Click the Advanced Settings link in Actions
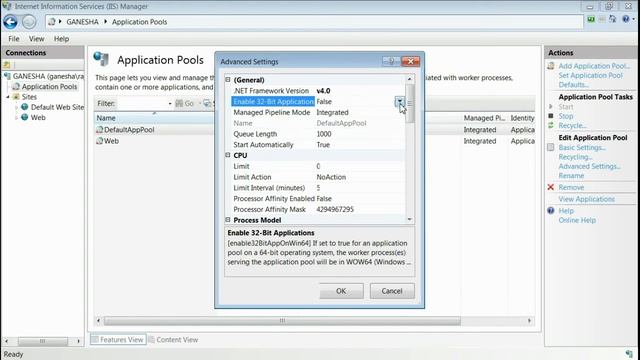The image size is (640, 360). (x=589, y=166)
